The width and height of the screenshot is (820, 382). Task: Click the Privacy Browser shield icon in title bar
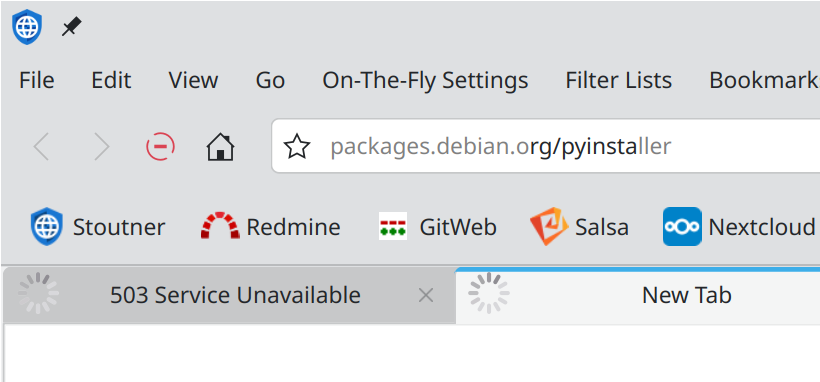click(27, 27)
